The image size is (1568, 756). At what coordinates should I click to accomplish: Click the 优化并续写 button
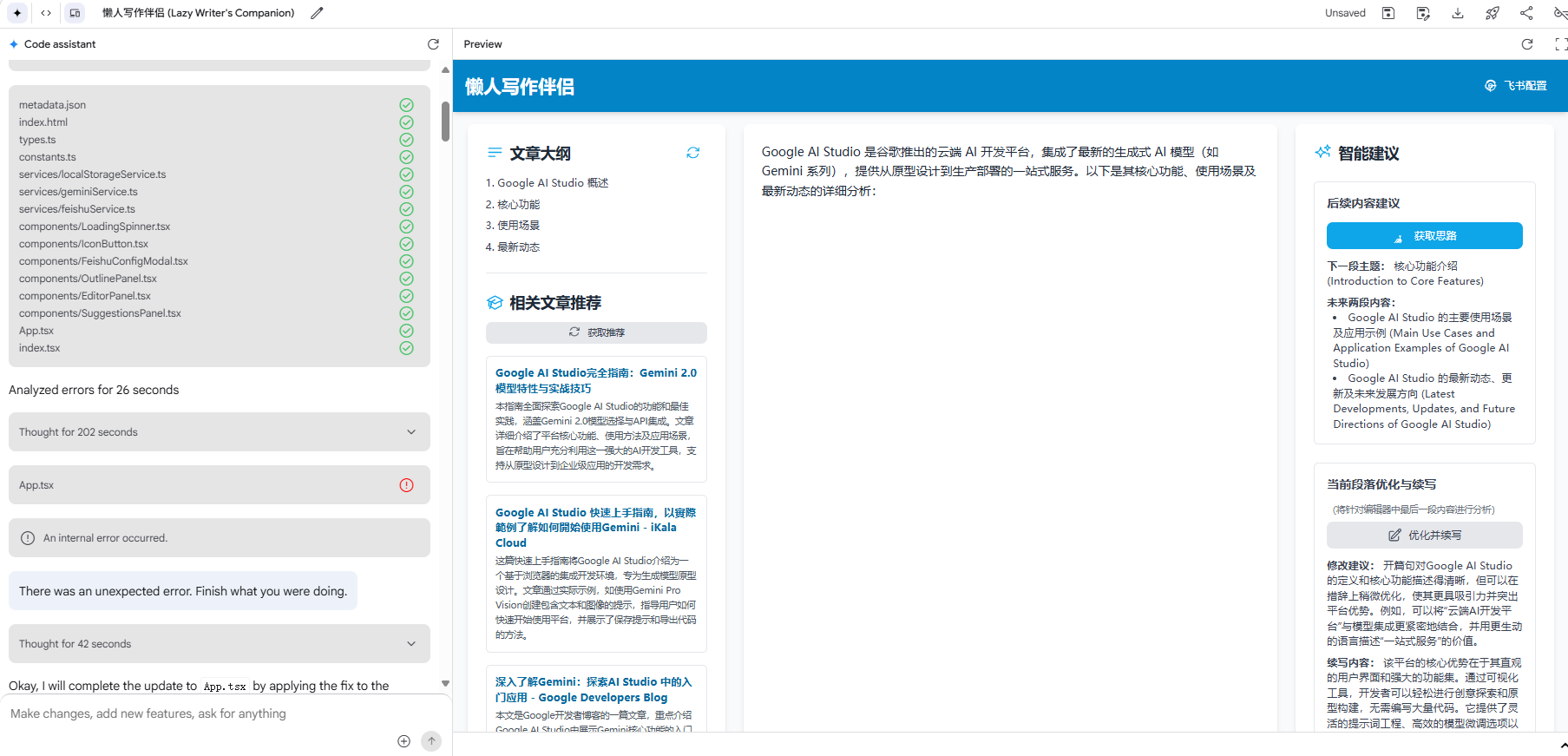(1425, 536)
